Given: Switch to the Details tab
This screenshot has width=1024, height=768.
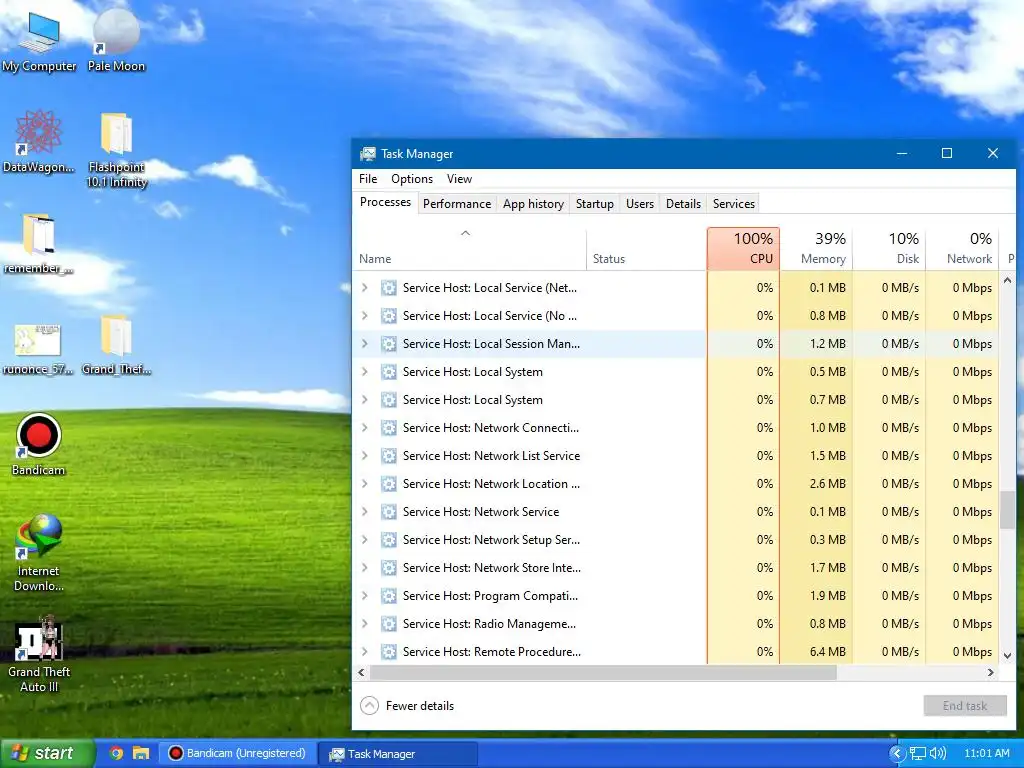Looking at the screenshot, I should [x=683, y=204].
